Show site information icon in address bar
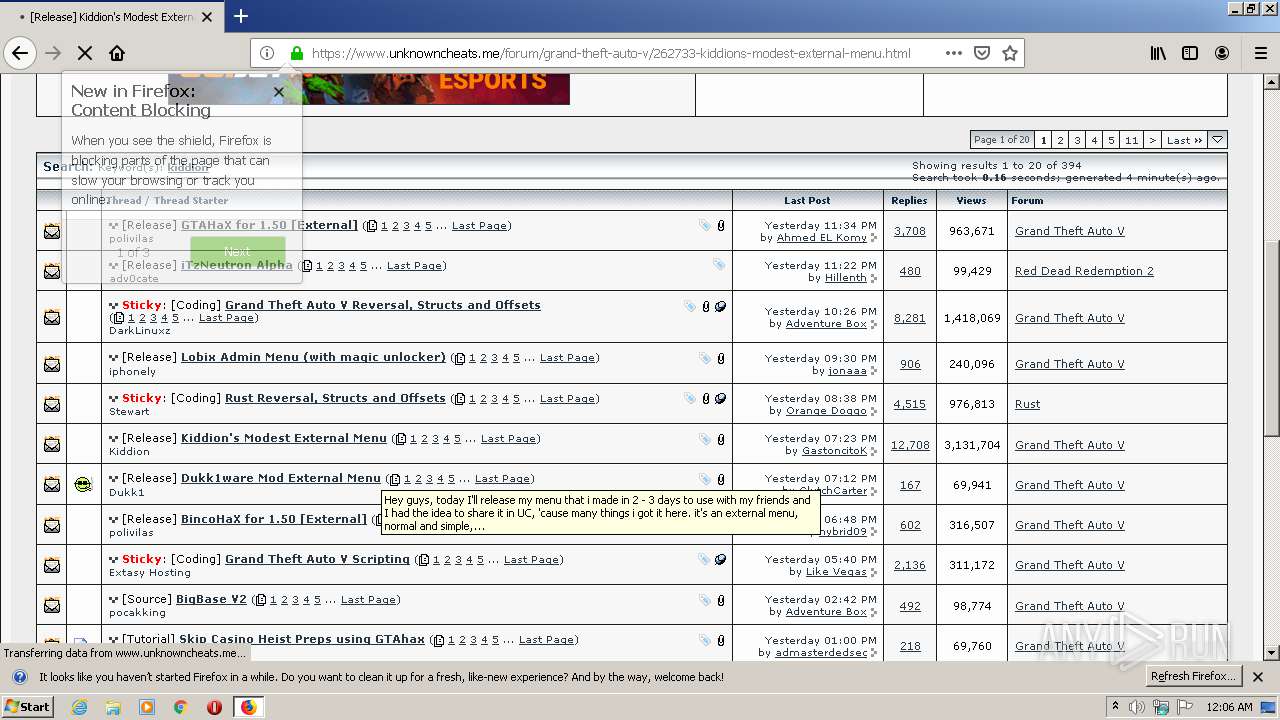The width and height of the screenshot is (1280, 720). coord(267,53)
